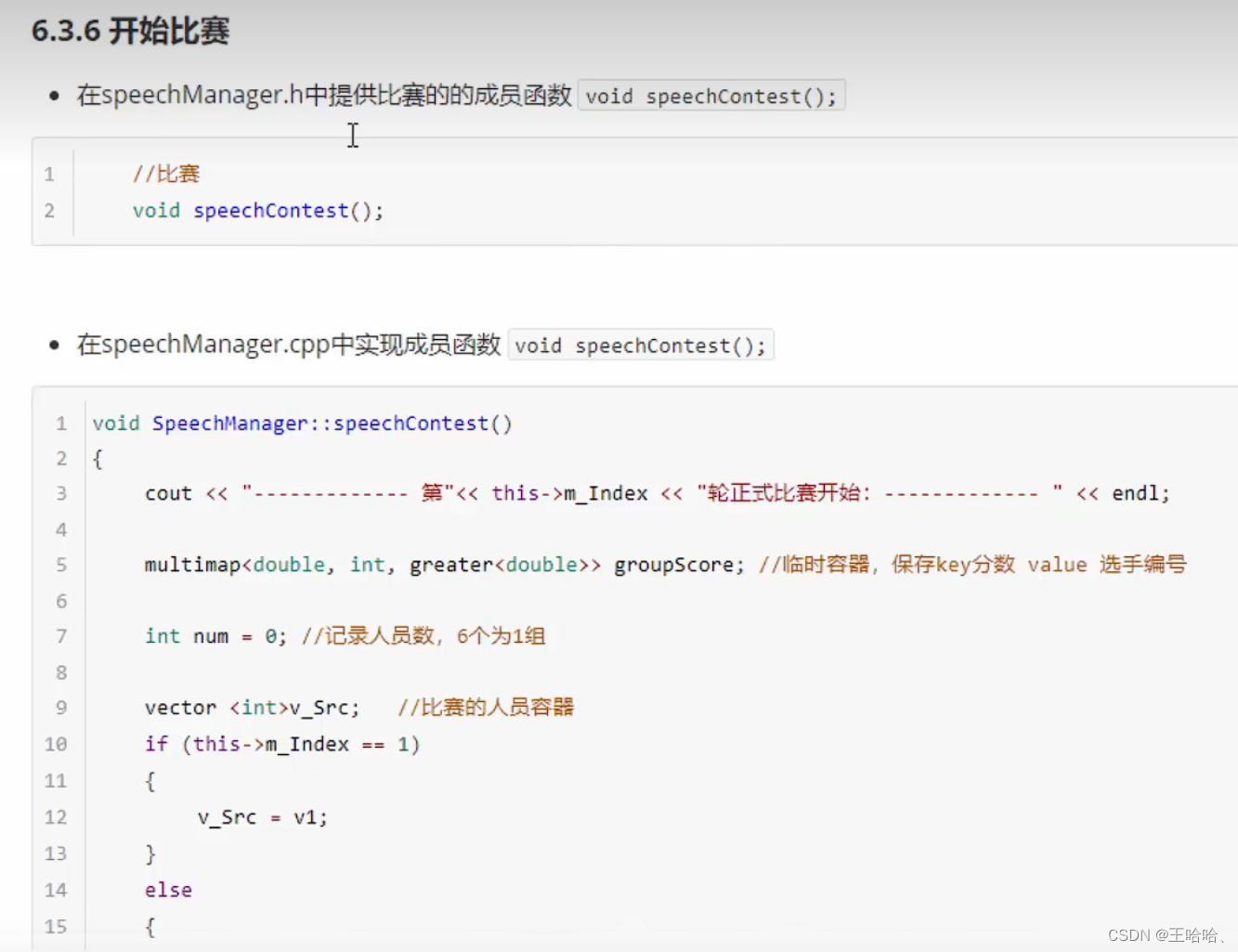Click the comment "//临时容器，保存key分数 value 选手编号"
Image resolution: width=1238 pixels, height=952 pixels.
coord(972,565)
